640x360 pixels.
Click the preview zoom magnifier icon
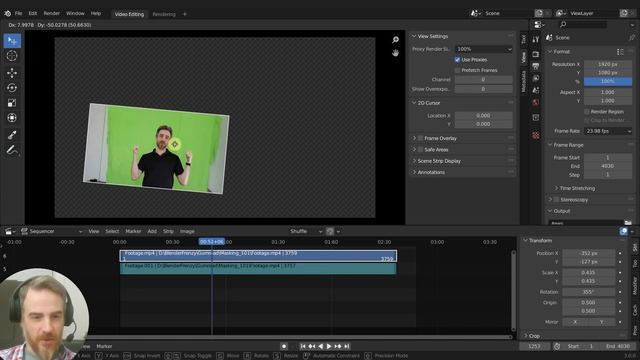[x=395, y=40]
